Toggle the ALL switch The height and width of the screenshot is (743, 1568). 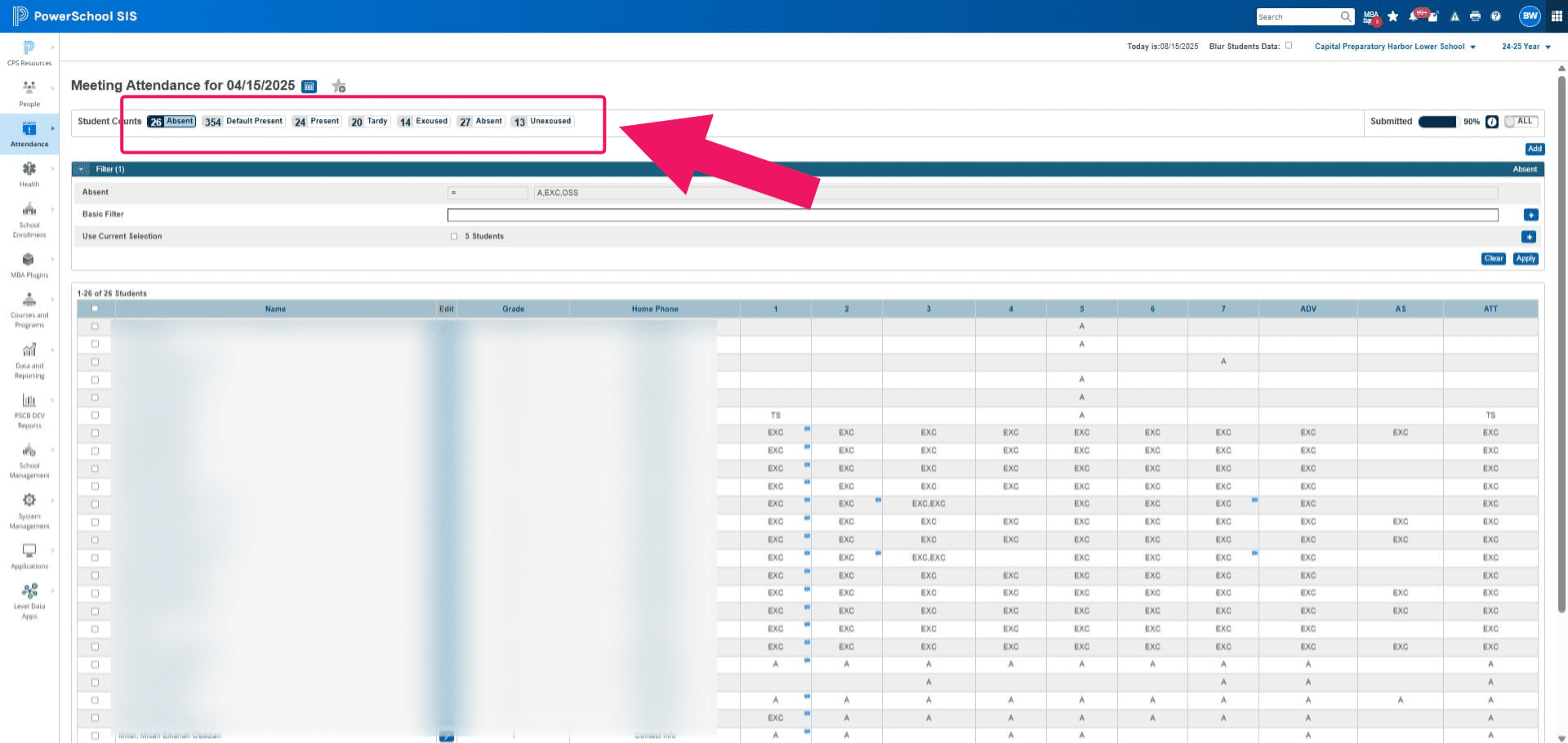coord(1521,122)
